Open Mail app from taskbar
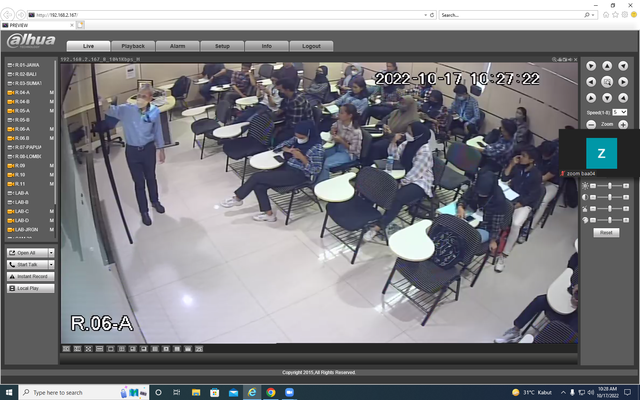The image size is (640, 400). tap(233, 392)
